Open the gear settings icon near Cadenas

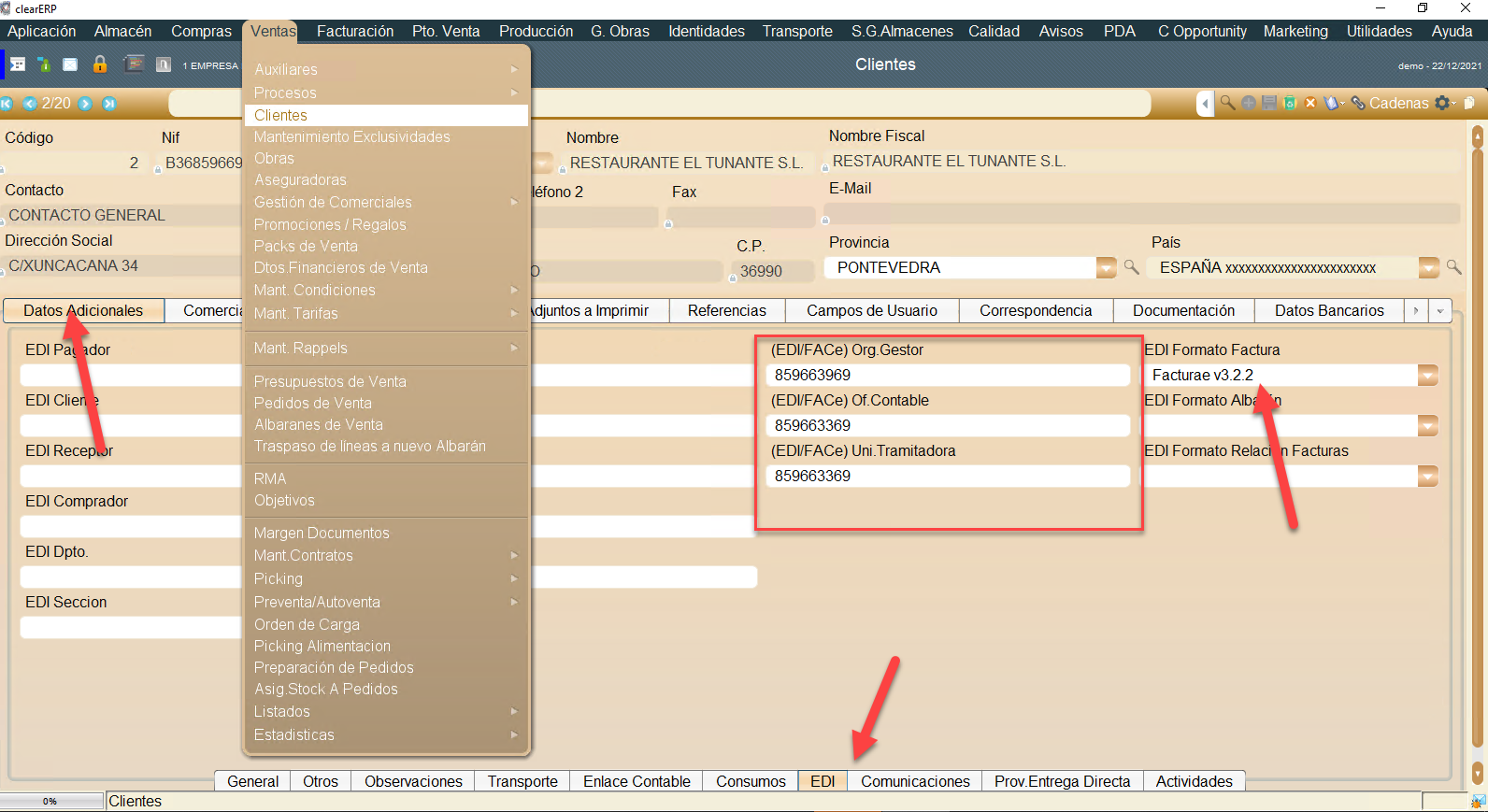1443,103
